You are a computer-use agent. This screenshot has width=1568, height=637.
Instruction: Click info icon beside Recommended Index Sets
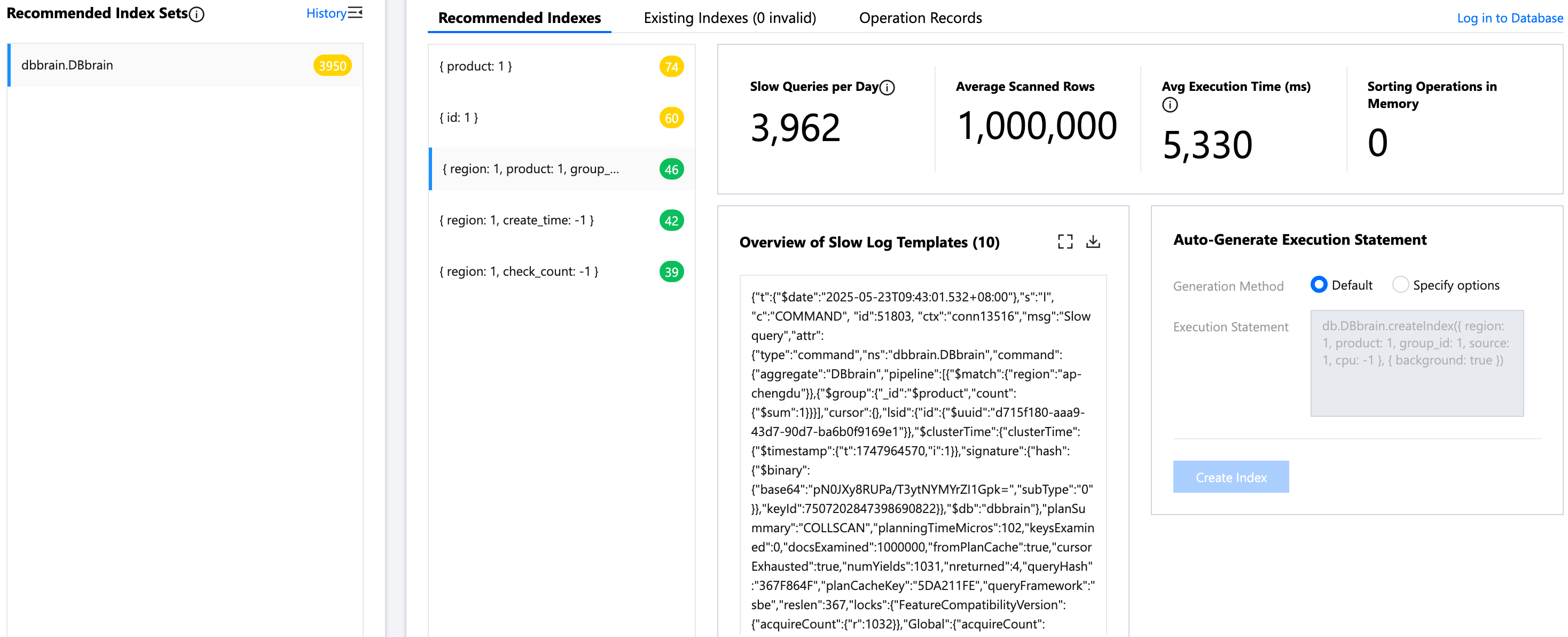tap(197, 14)
